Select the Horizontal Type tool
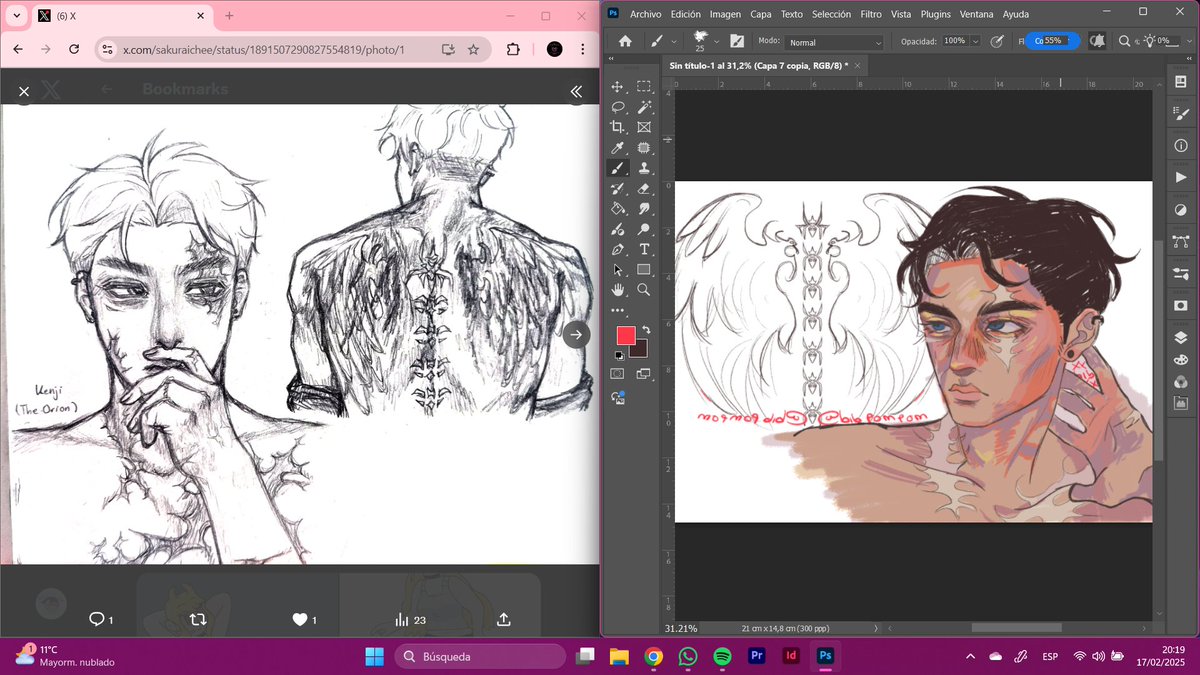The image size is (1200, 675). point(644,249)
